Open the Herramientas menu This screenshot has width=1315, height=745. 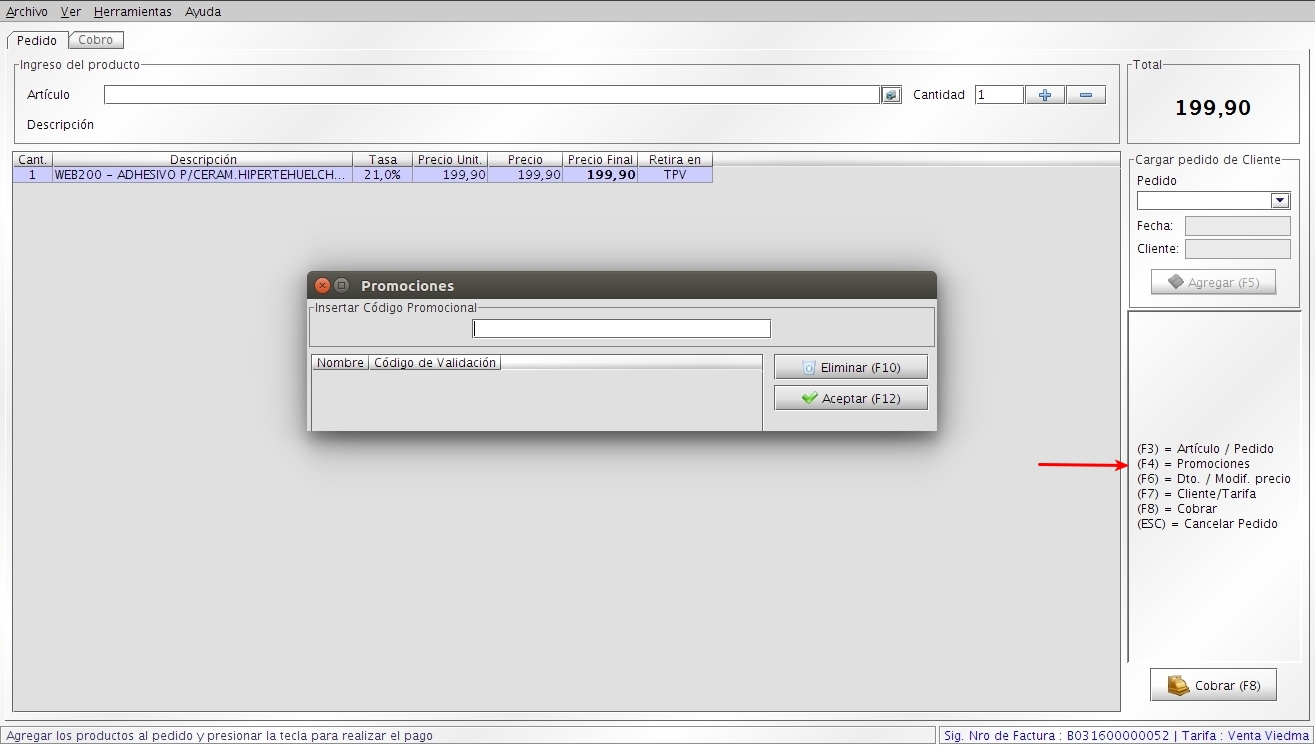coord(133,12)
